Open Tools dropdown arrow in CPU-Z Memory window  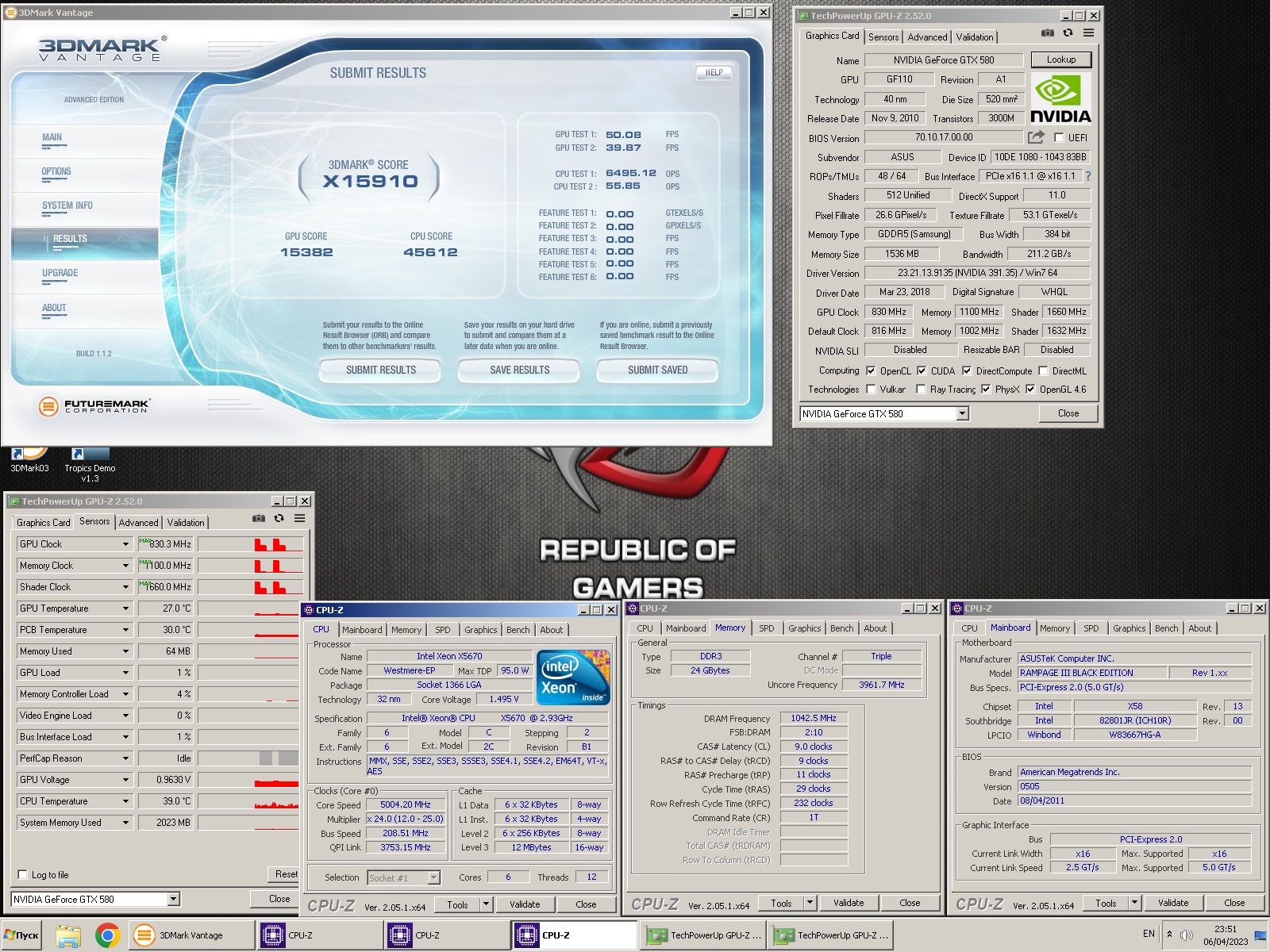coord(810,903)
